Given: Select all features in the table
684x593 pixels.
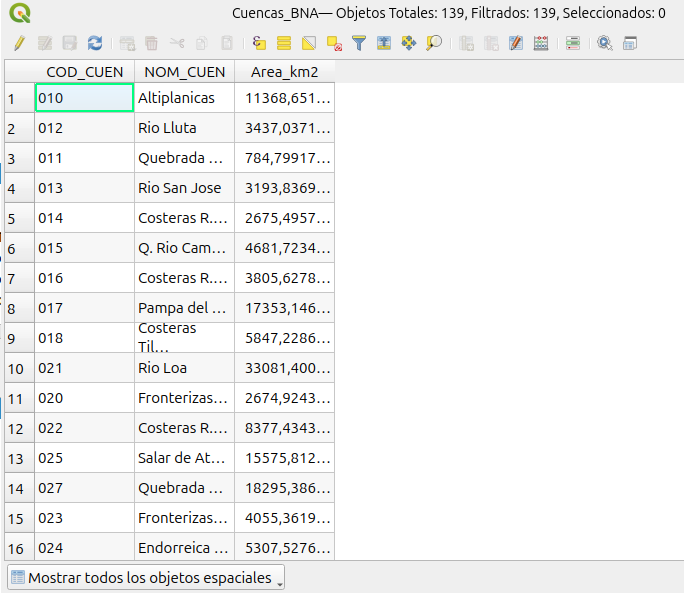Looking at the screenshot, I should [284, 43].
